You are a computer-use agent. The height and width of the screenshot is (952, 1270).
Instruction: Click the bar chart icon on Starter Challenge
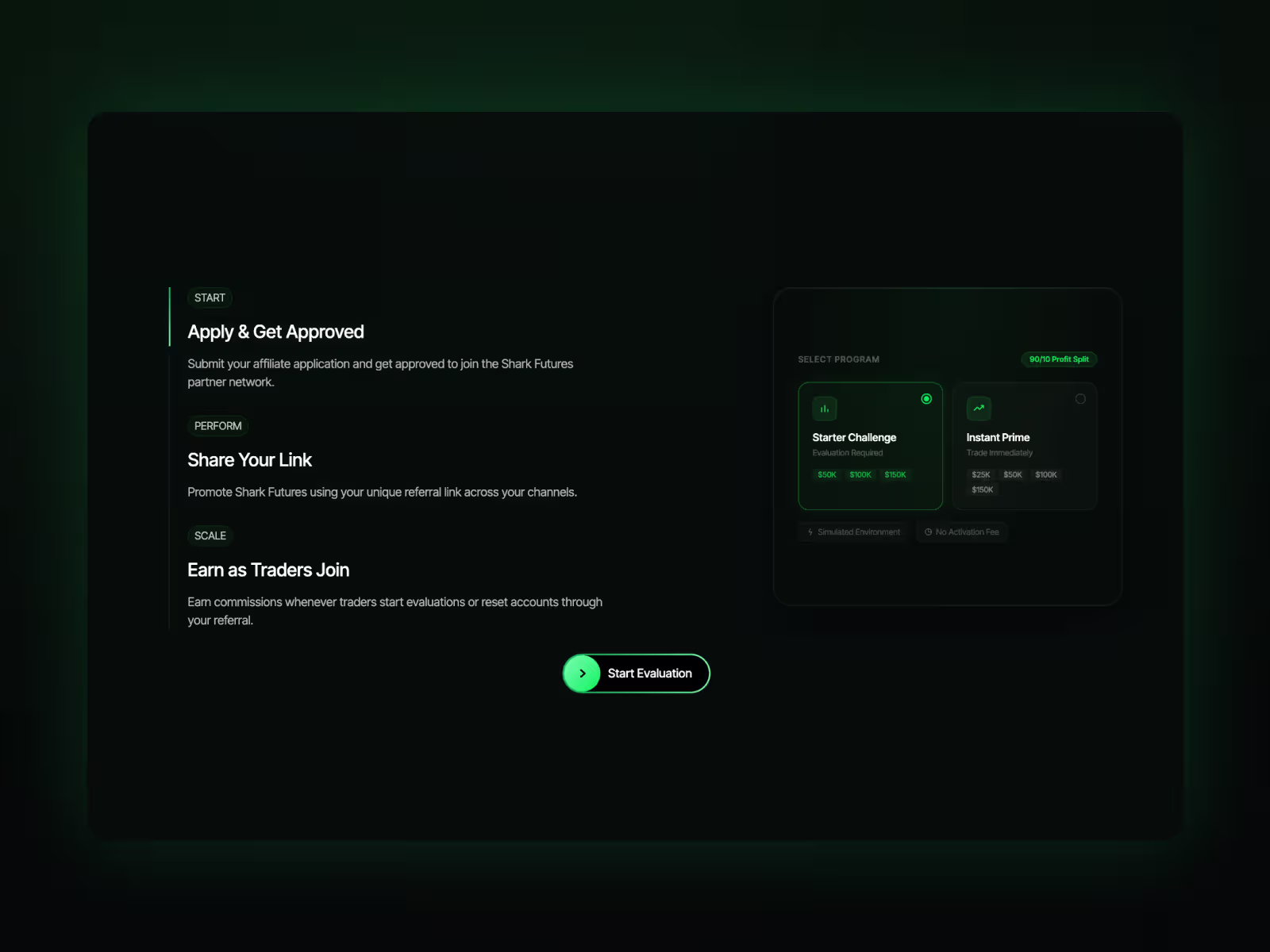[825, 409]
